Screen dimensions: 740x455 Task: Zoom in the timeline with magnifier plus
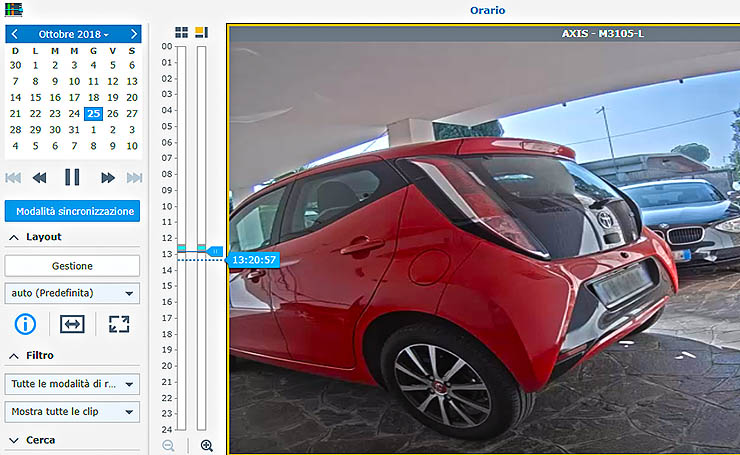pos(207,446)
